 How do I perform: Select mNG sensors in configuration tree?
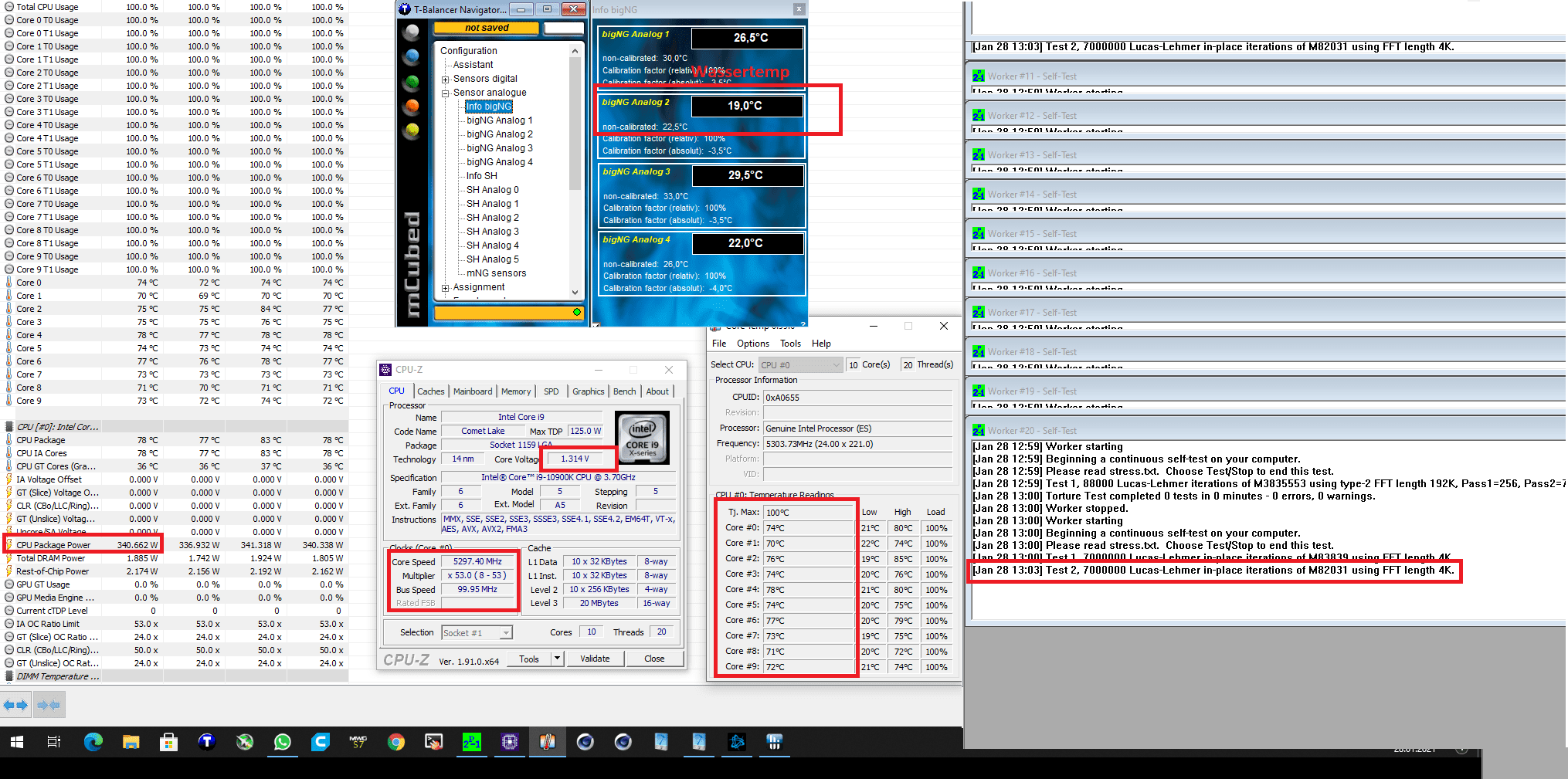496,273
